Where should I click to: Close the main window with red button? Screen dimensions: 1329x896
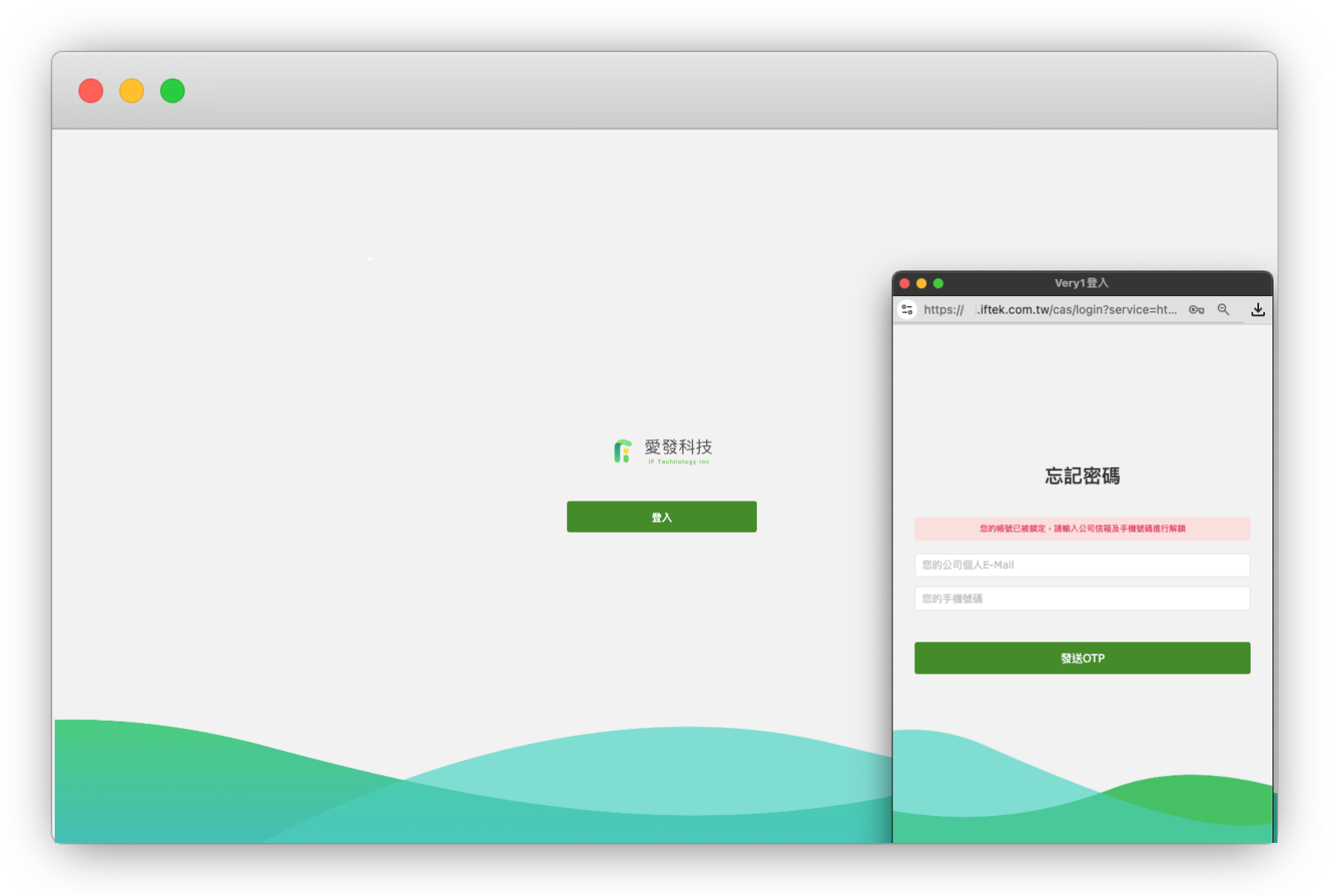tap(91, 91)
